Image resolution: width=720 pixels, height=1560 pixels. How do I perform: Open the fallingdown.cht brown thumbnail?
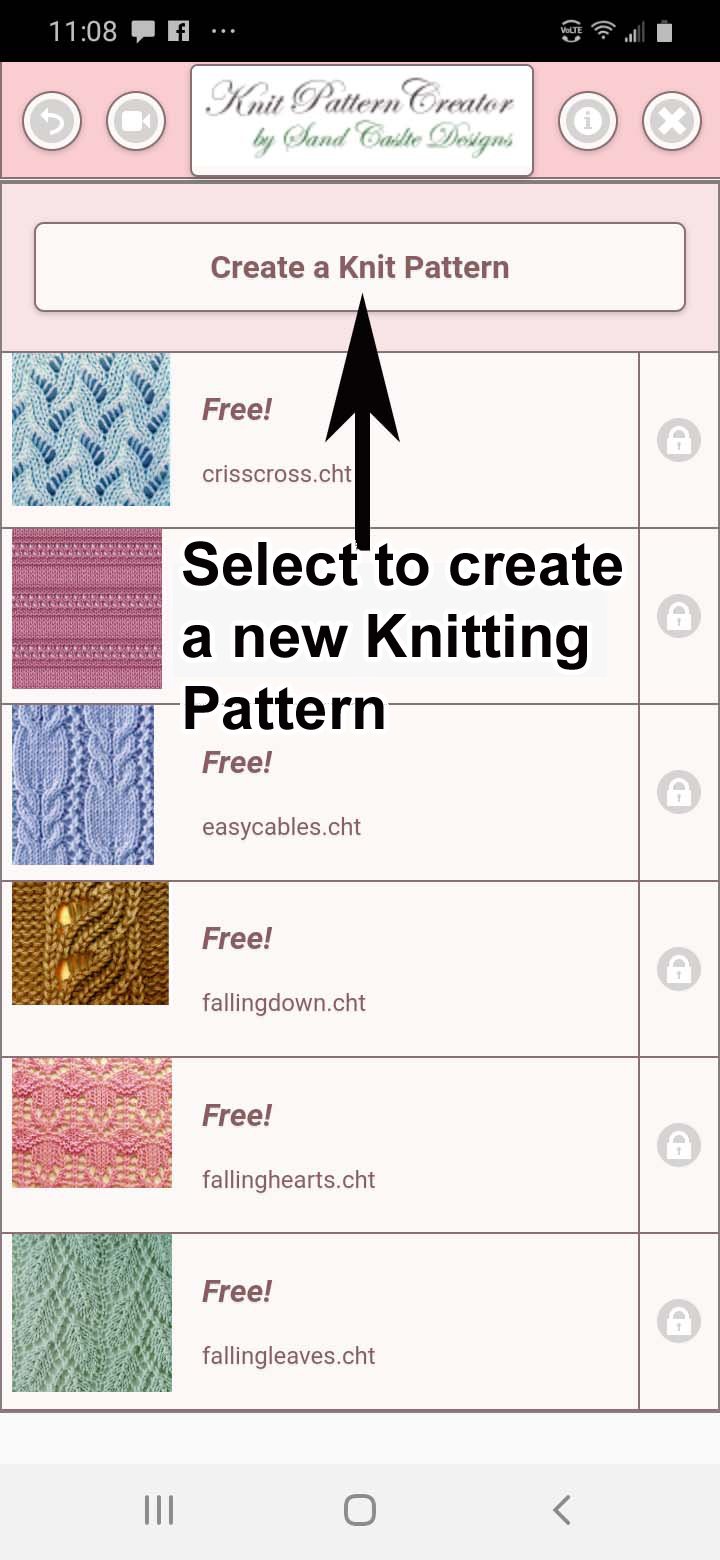[90, 943]
